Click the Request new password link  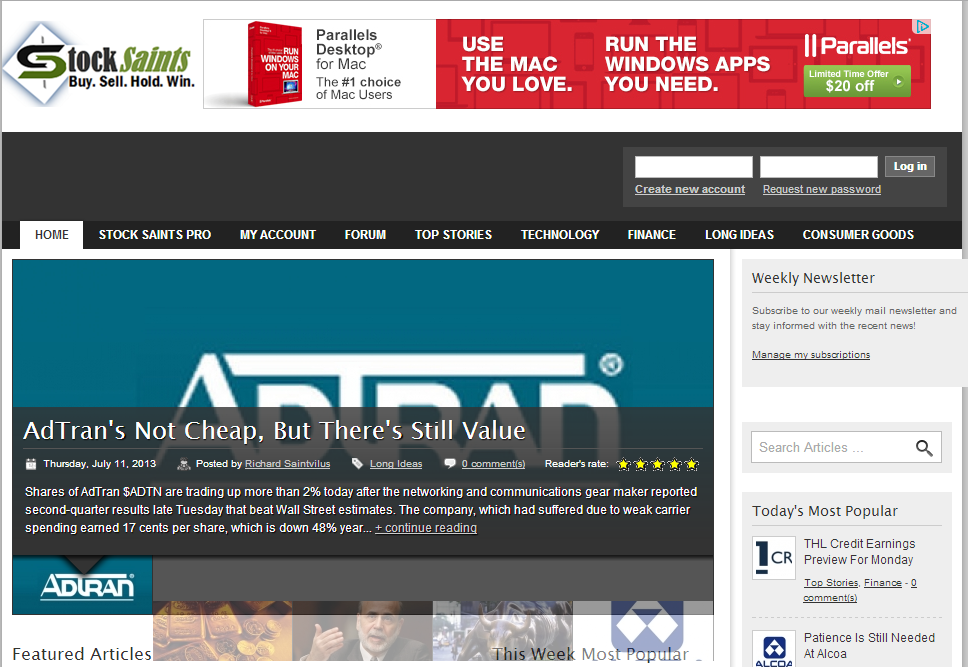(821, 189)
